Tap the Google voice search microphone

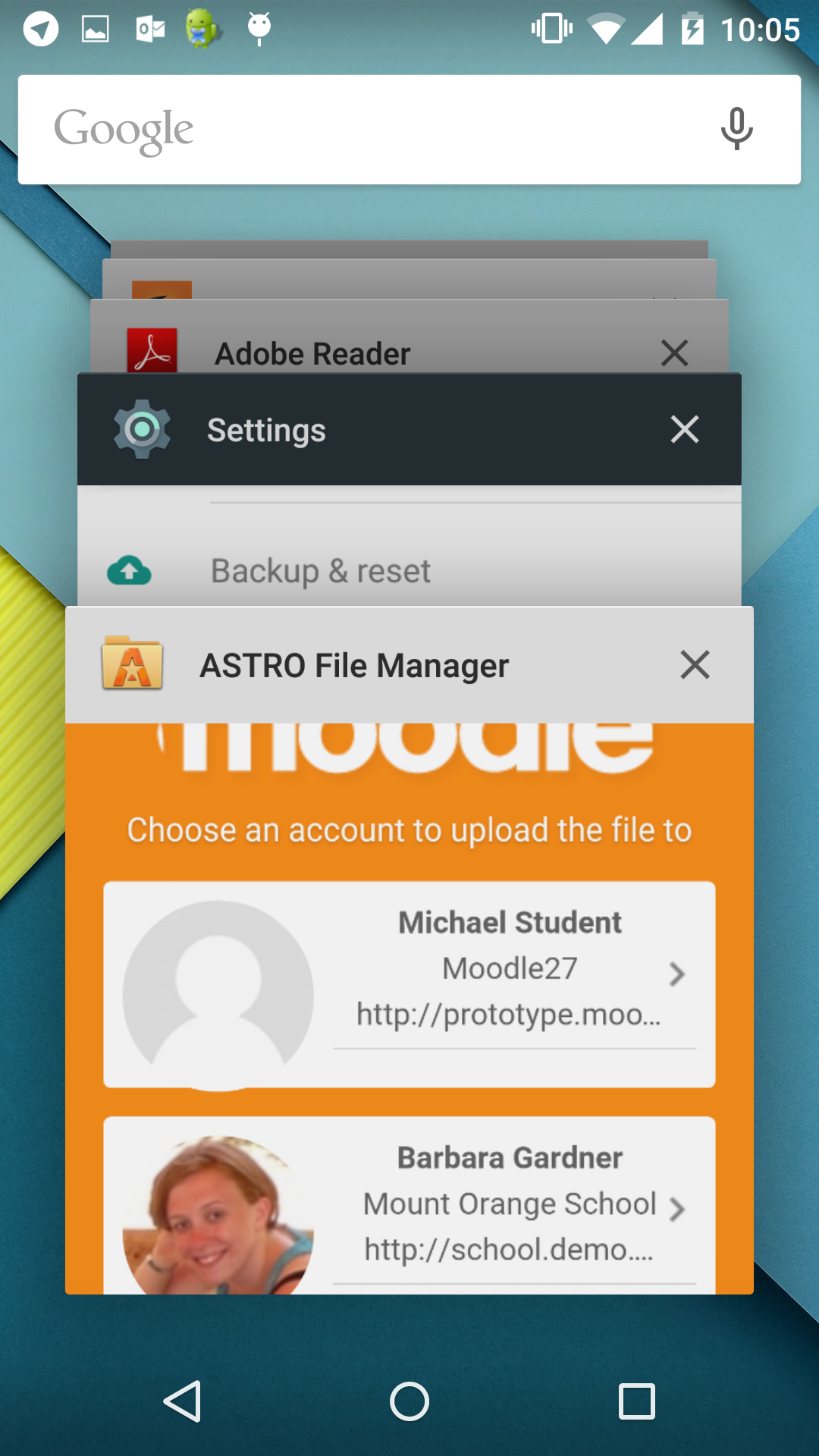click(736, 129)
